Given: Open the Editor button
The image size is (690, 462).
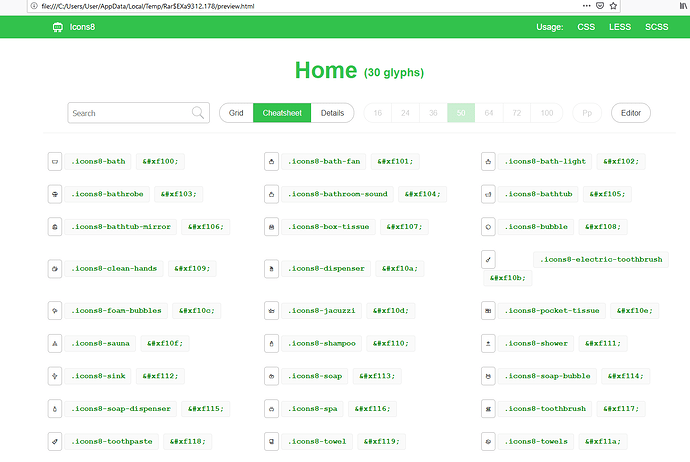Looking at the screenshot, I should click(x=631, y=113).
